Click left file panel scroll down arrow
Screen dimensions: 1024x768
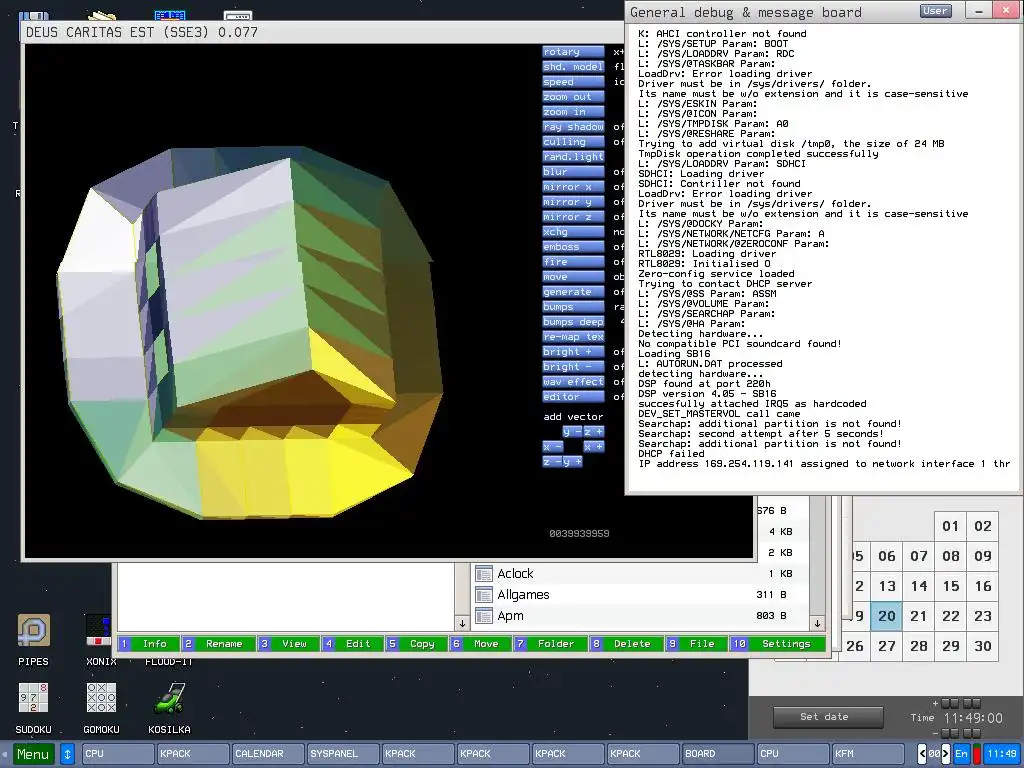click(462, 623)
